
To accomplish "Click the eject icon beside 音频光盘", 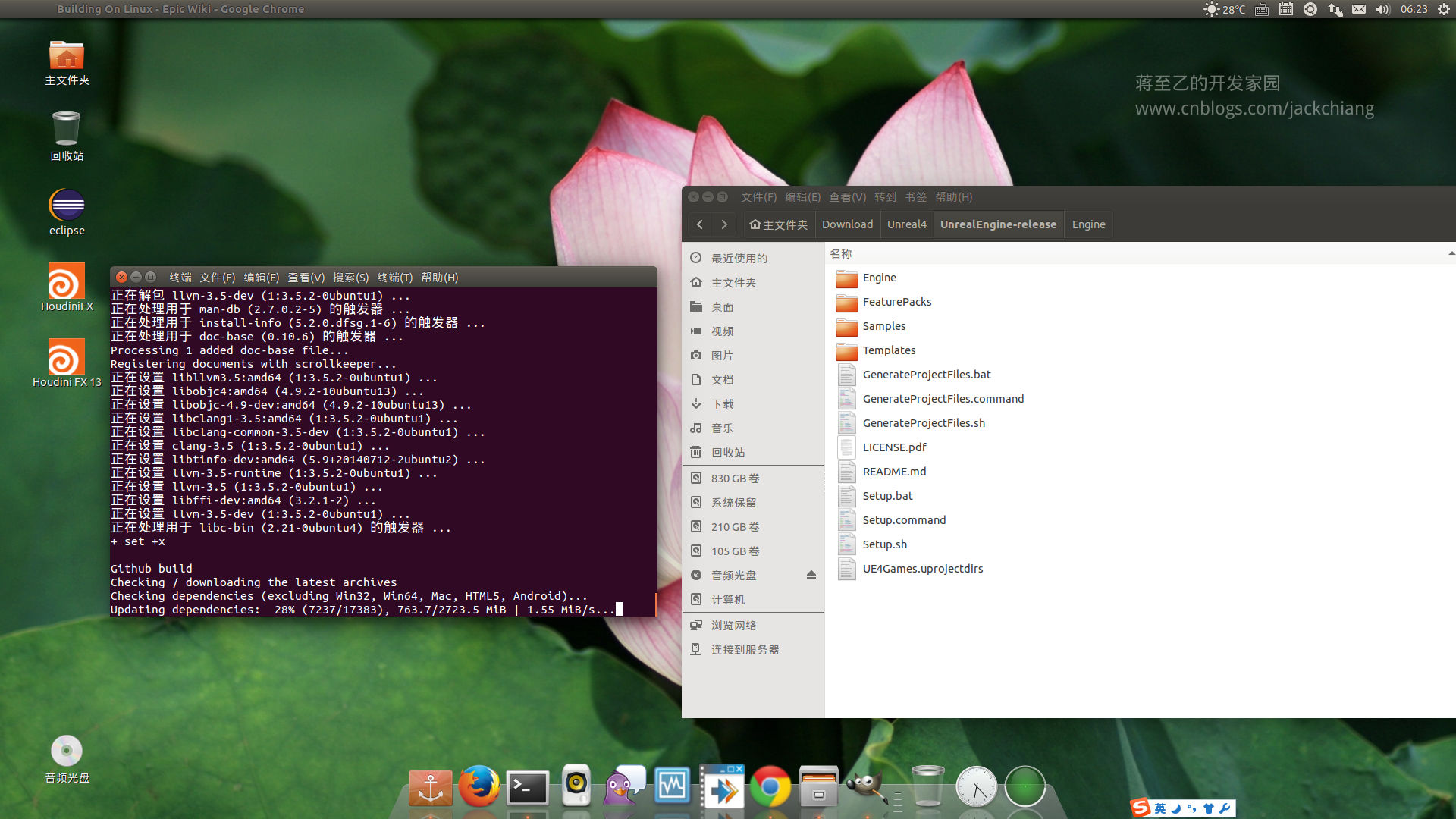I will click(811, 575).
